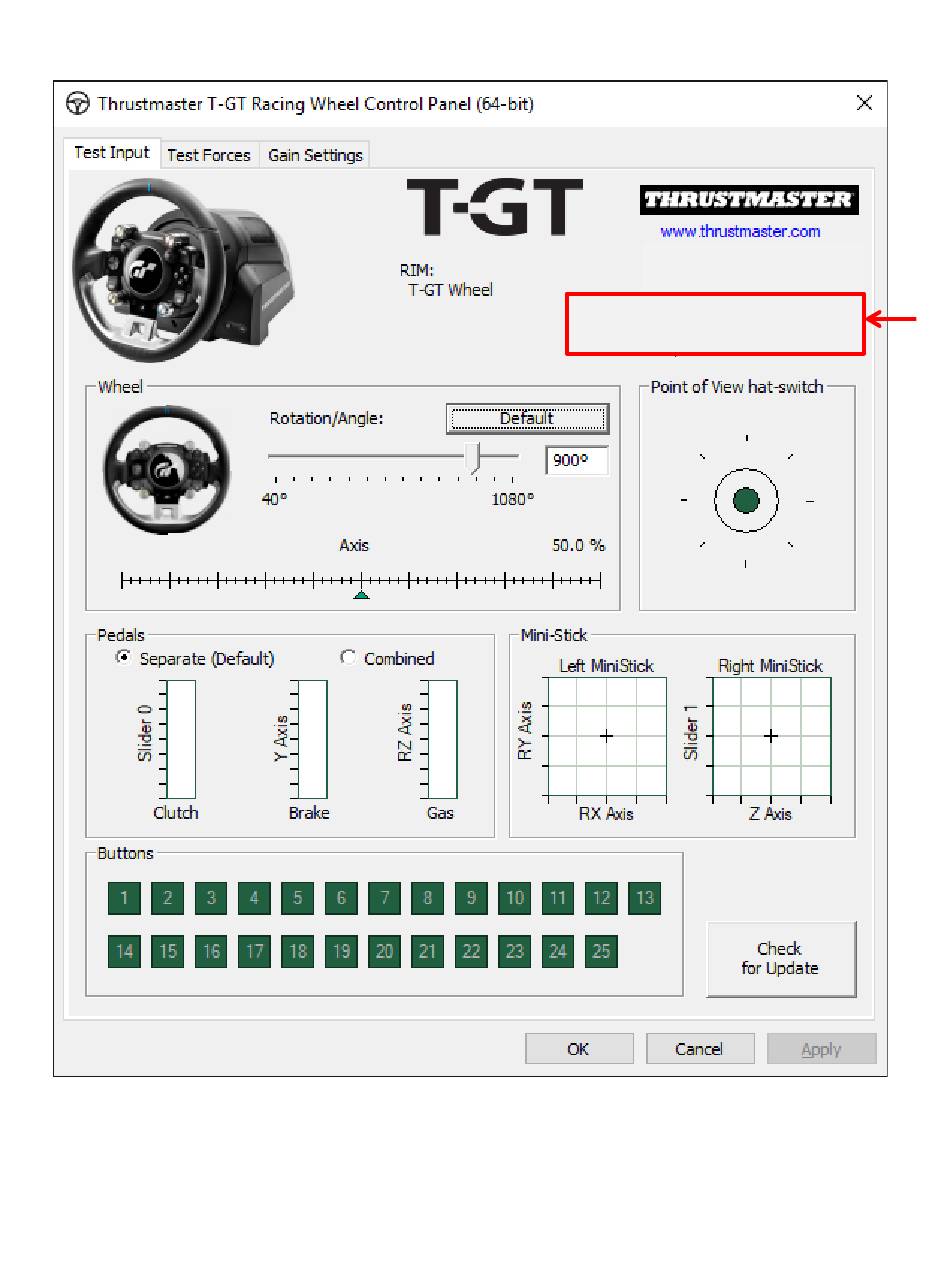Reset rotation angle with Default button

click(527, 418)
